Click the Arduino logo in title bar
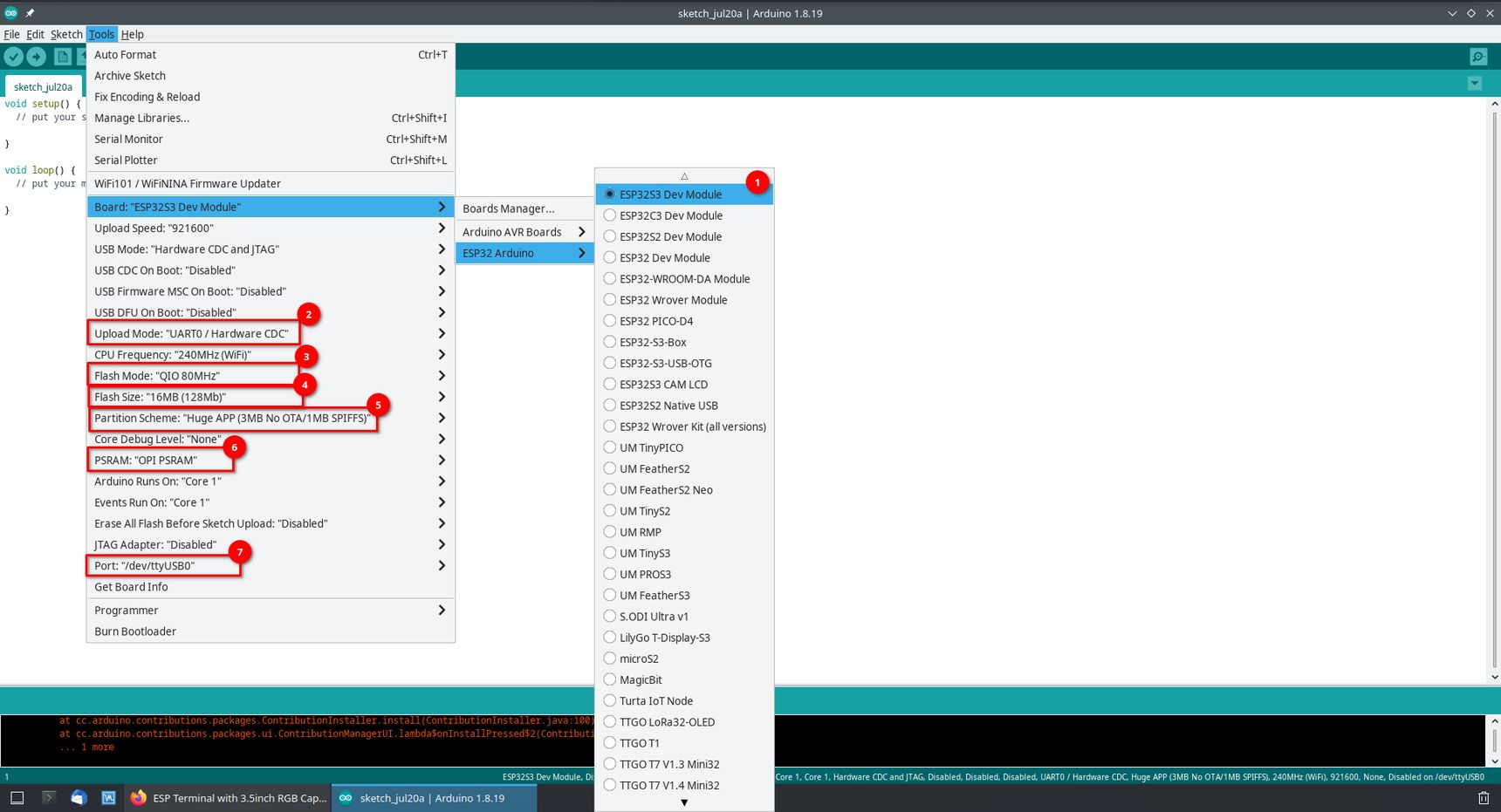The width and height of the screenshot is (1501, 812). (x=10, y=13)
